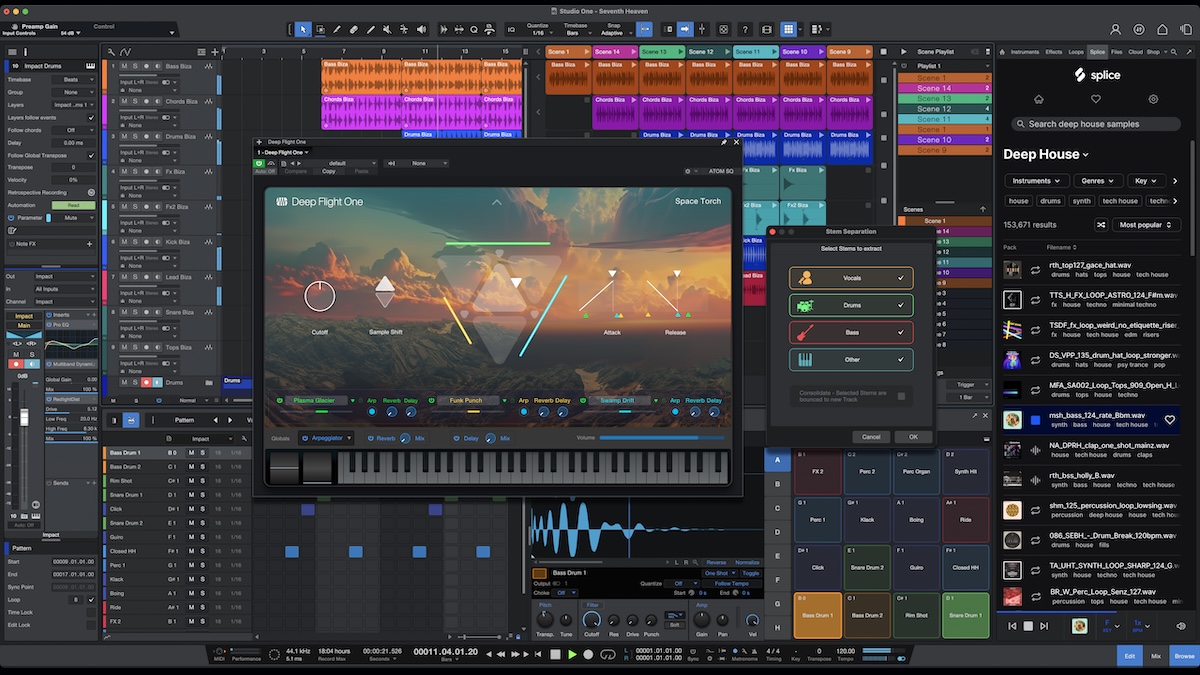Switch to the Effects tab in the browser
The width and height of the screenshot is (1200, 675).
(x=1054, y=51)
